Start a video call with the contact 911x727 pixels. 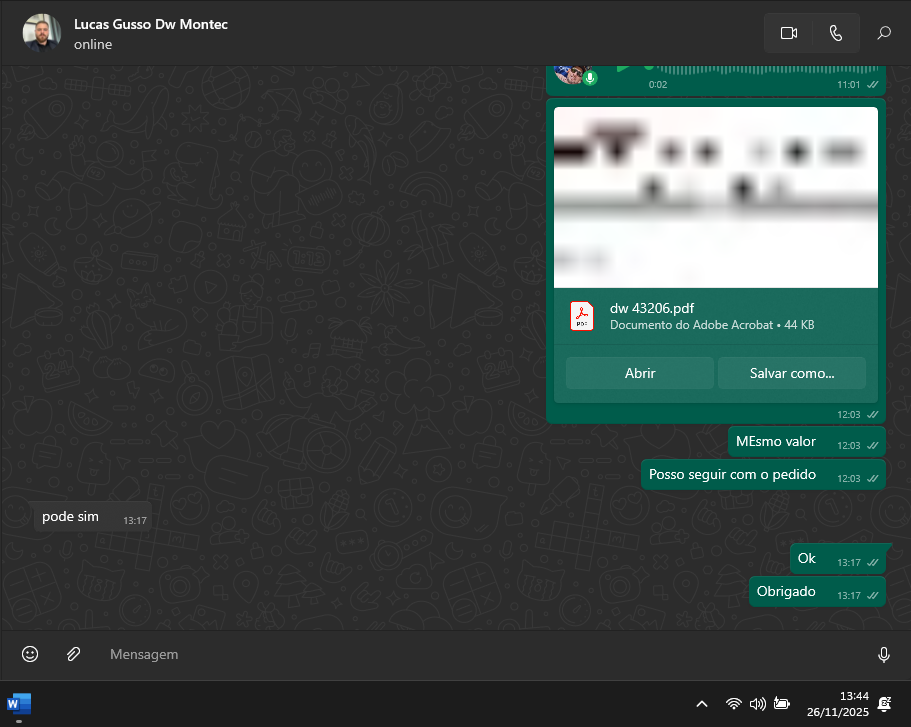click(x=788, y=33)
